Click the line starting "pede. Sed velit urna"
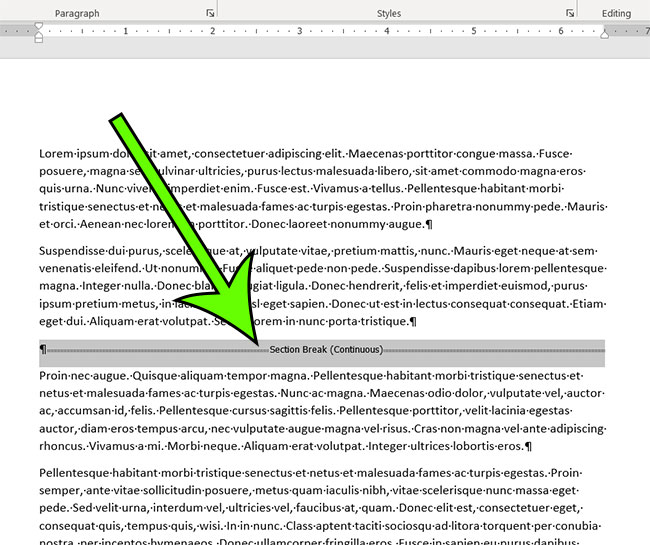 311,508
